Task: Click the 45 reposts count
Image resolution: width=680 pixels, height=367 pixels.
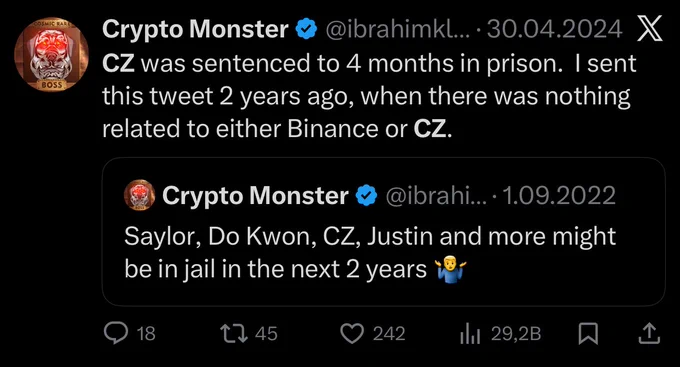Action: coord(266,334)
